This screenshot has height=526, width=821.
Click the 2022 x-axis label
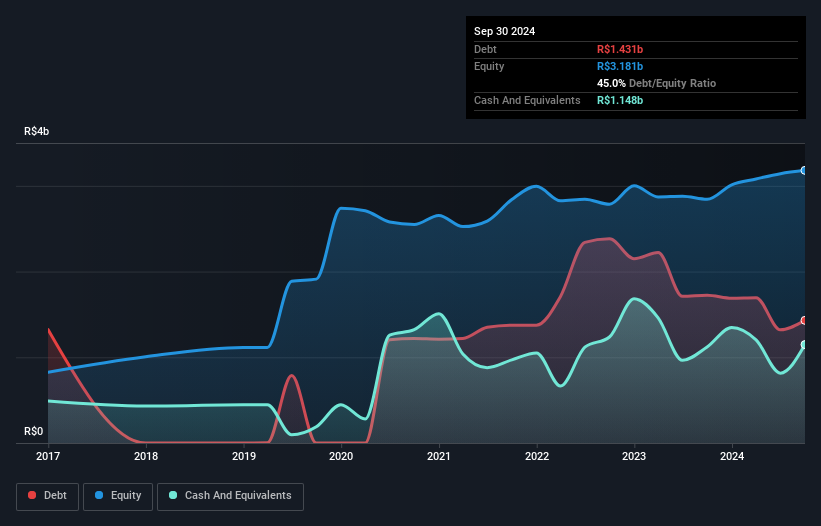coord(537,456)
